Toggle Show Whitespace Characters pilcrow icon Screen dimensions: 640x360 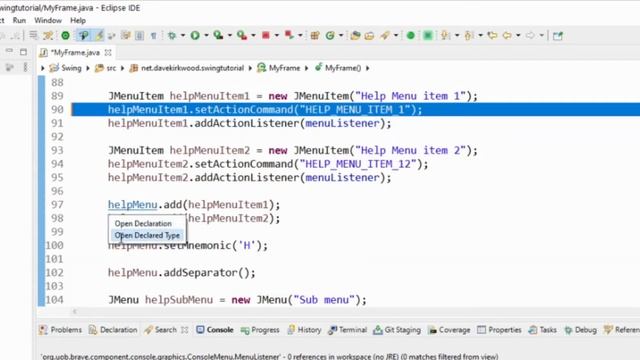[x=153, y=36]
